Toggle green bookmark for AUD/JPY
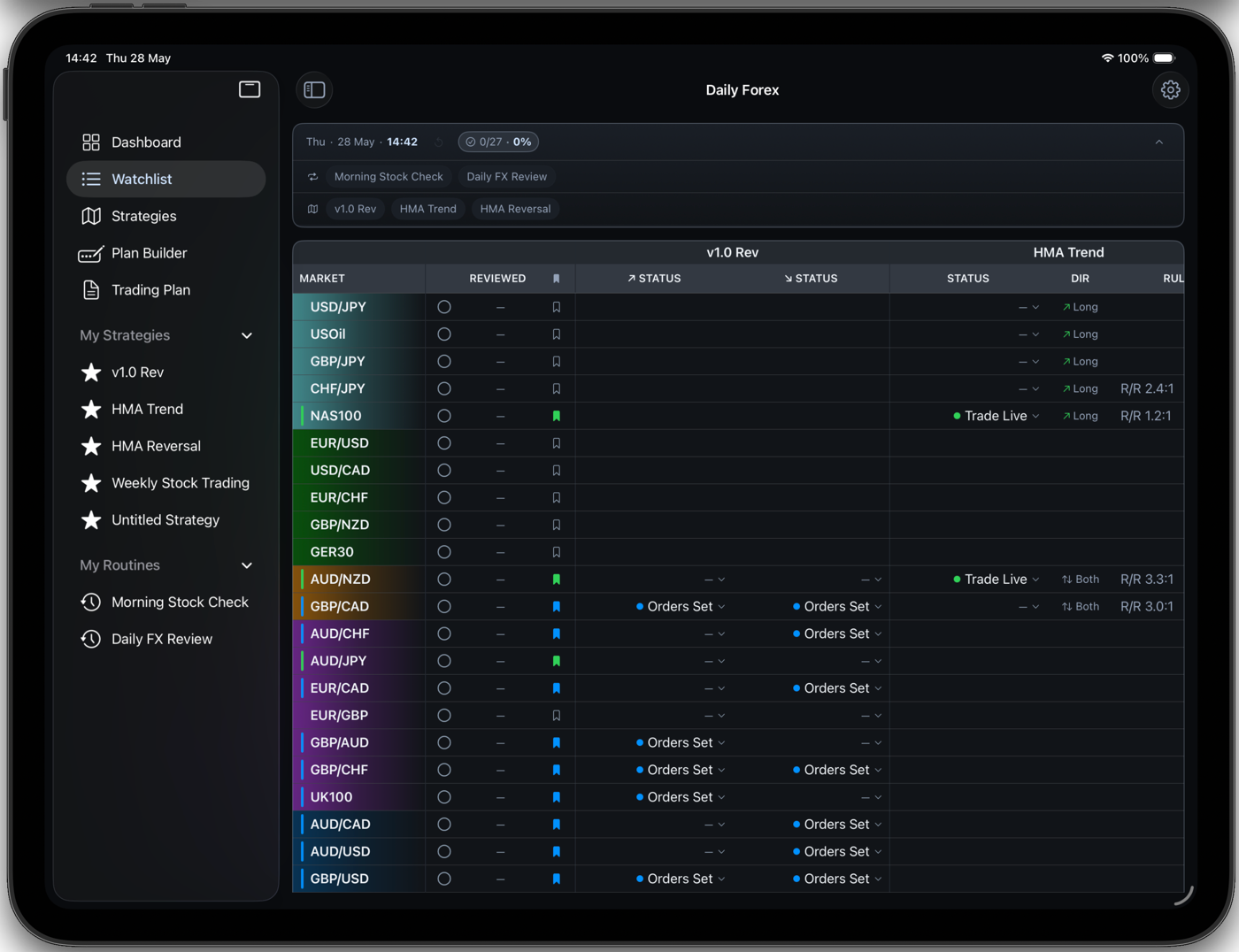 point(557,661)
